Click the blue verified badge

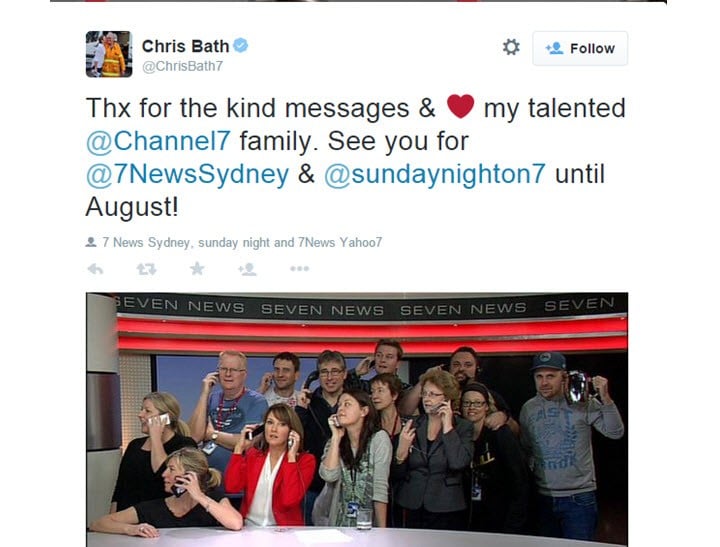(x=241, y=45)
